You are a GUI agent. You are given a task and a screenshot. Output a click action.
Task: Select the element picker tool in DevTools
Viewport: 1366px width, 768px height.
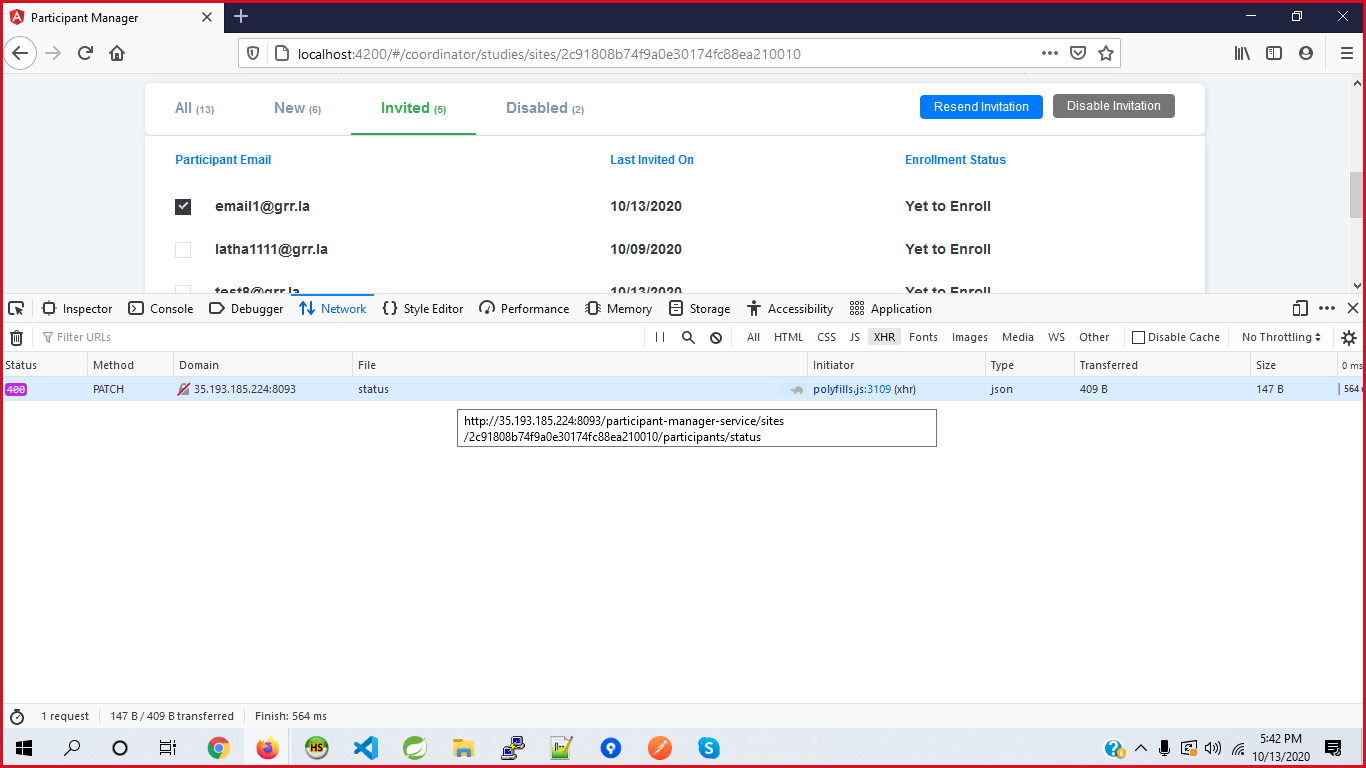[x=15, y=308]
